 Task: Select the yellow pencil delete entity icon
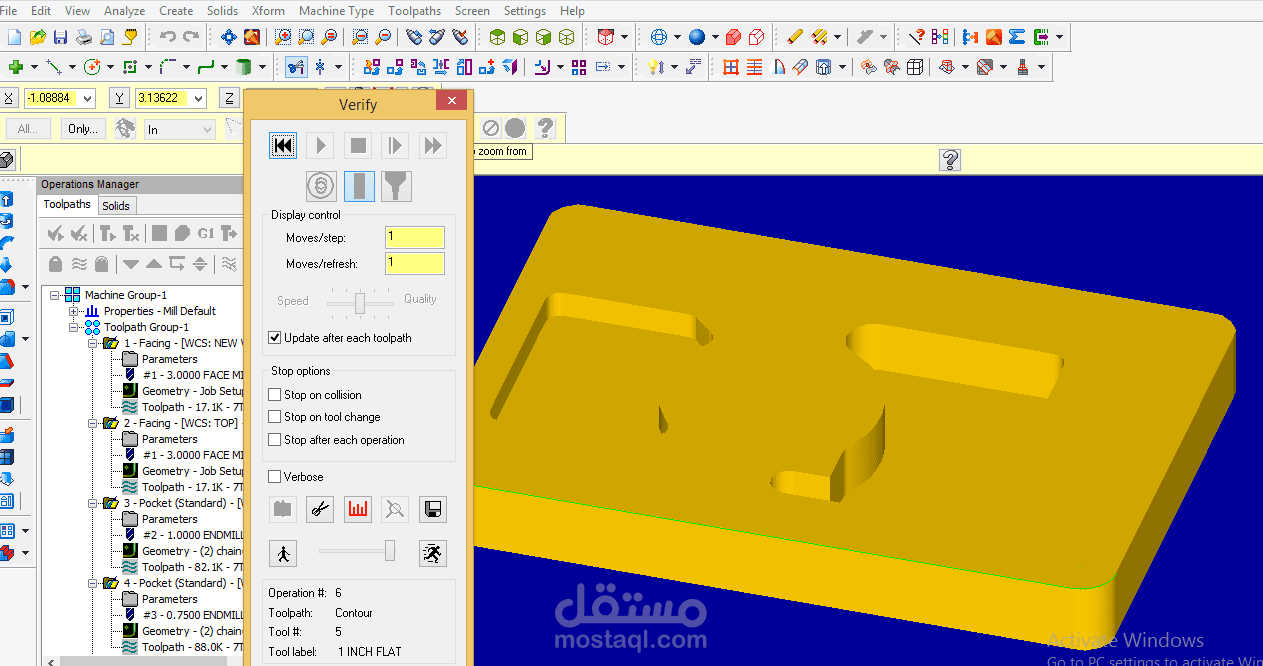tap(795, 37)
